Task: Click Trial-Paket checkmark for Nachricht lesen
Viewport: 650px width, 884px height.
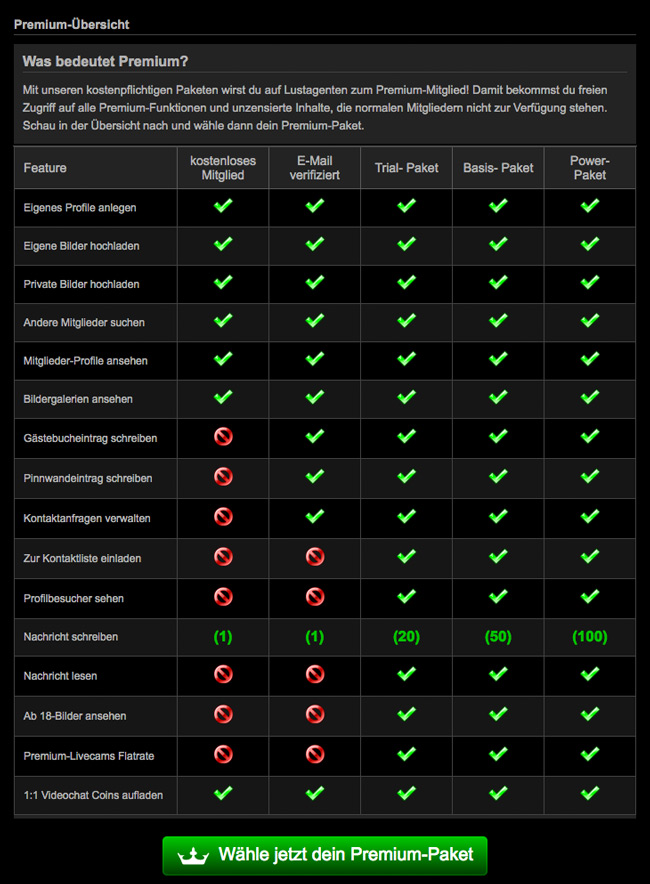Action: tap(406, 674)
